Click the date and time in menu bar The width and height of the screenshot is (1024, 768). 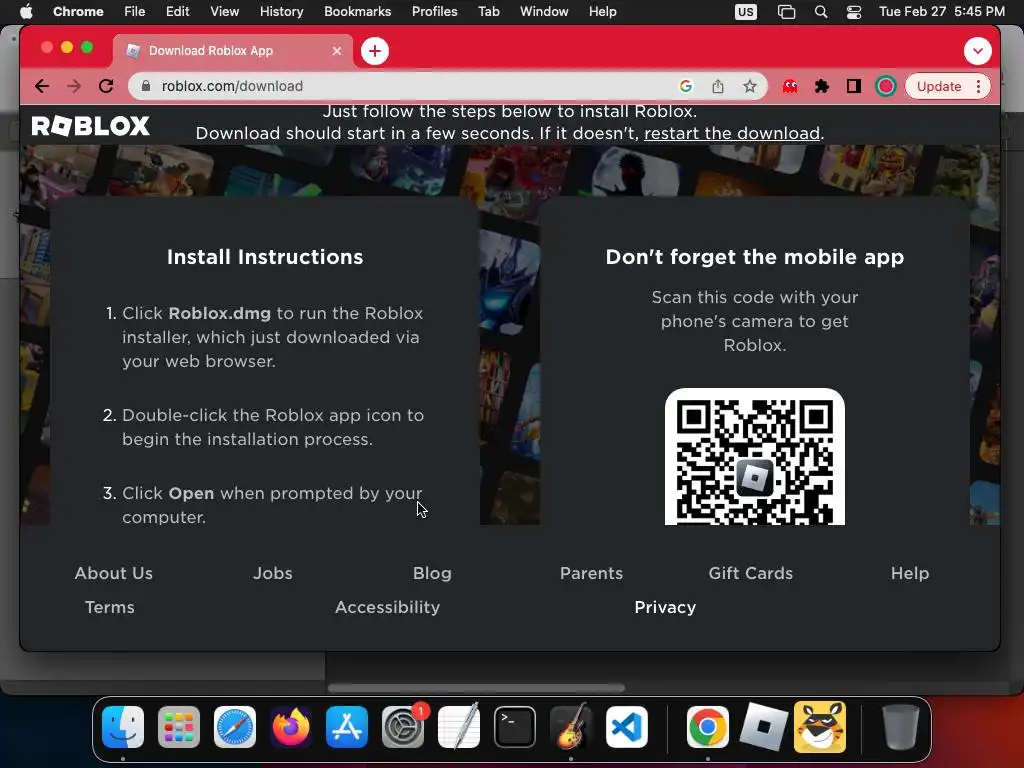pos(942,12)
